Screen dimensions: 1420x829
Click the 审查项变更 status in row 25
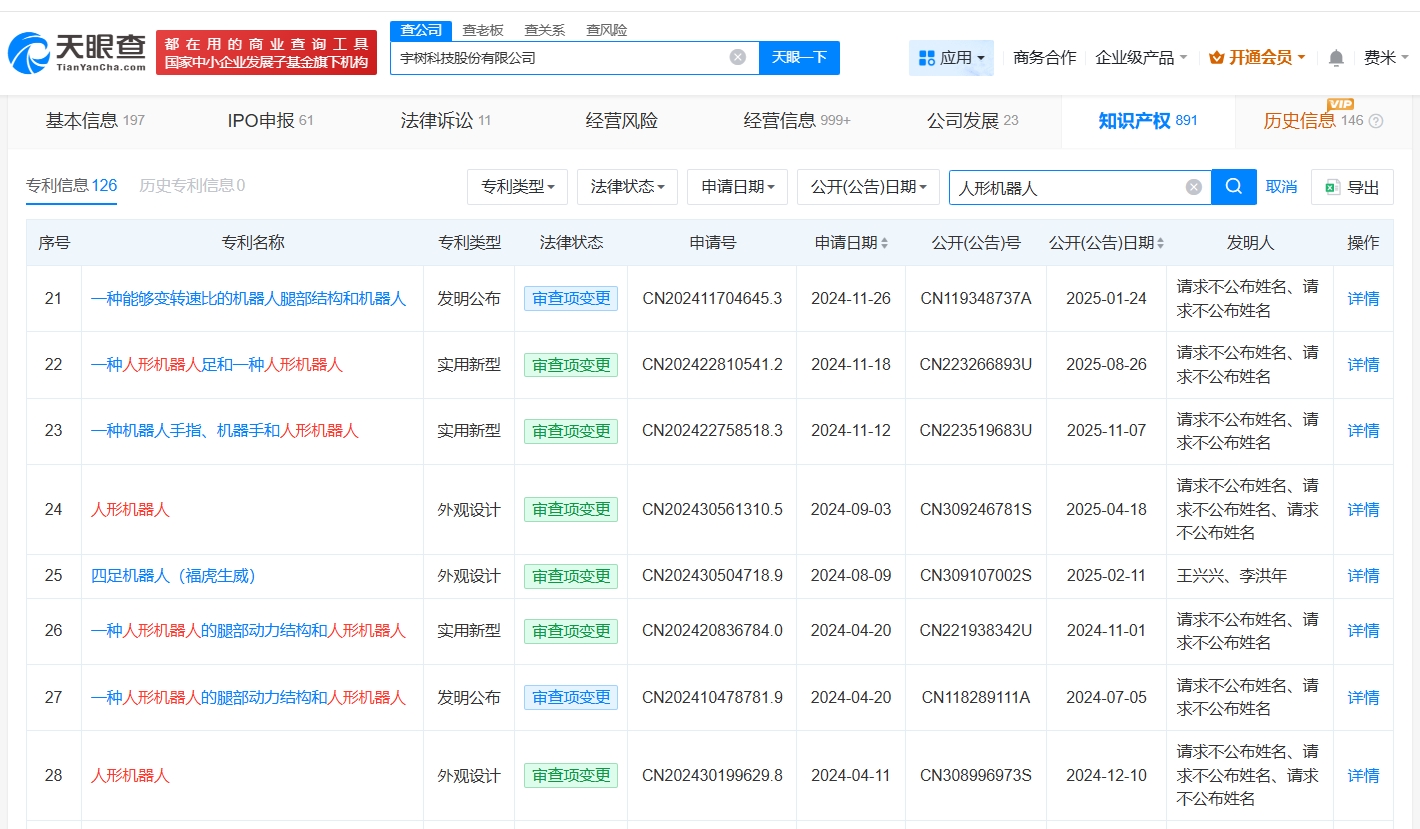571,576
